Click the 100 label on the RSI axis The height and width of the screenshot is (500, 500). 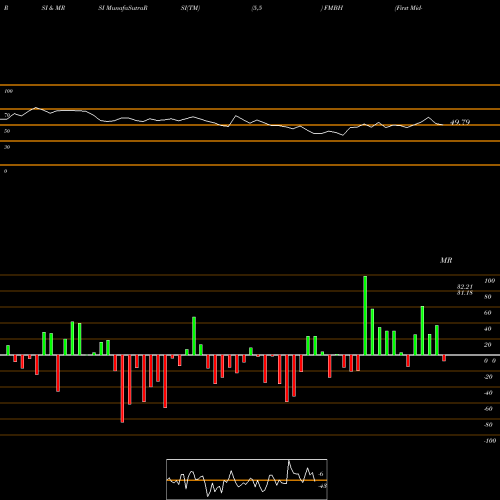[8, 91]
